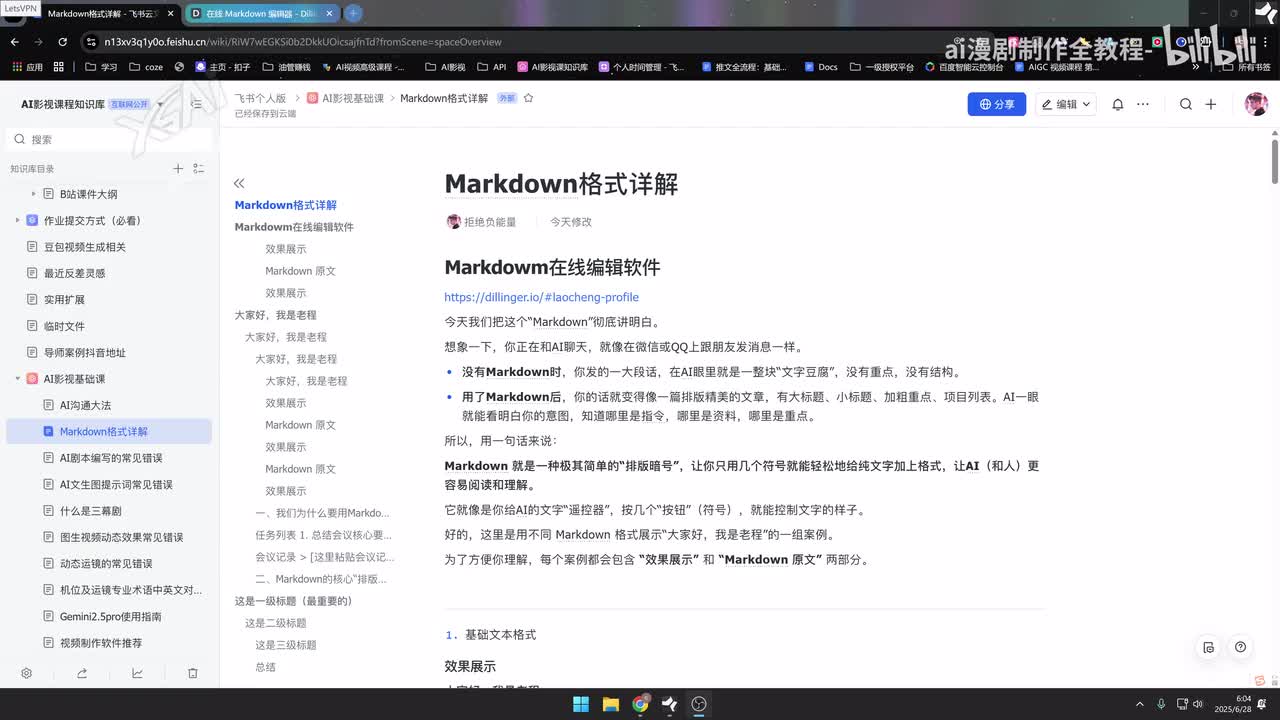Click the plus icon in the header
Screen dimensions: 1280x720
[x=1211, y=104]
